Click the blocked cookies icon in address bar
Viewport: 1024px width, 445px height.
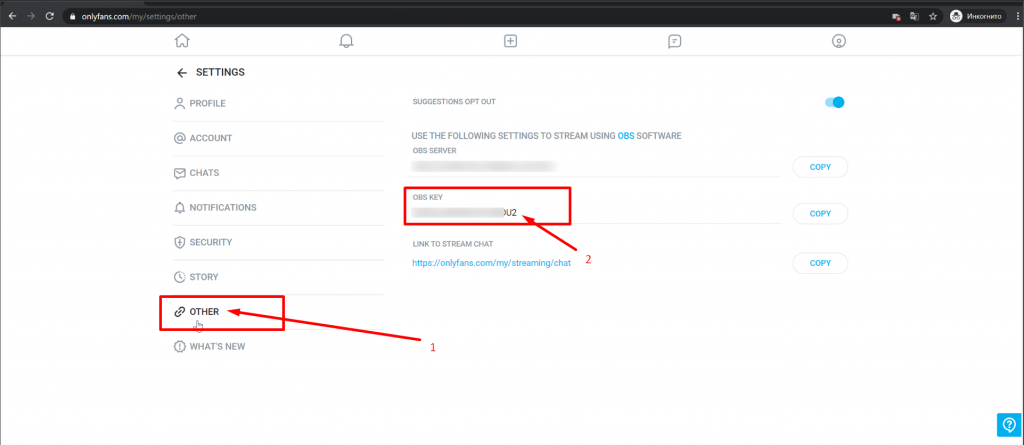pyautogui.click(x=897, y=16)
